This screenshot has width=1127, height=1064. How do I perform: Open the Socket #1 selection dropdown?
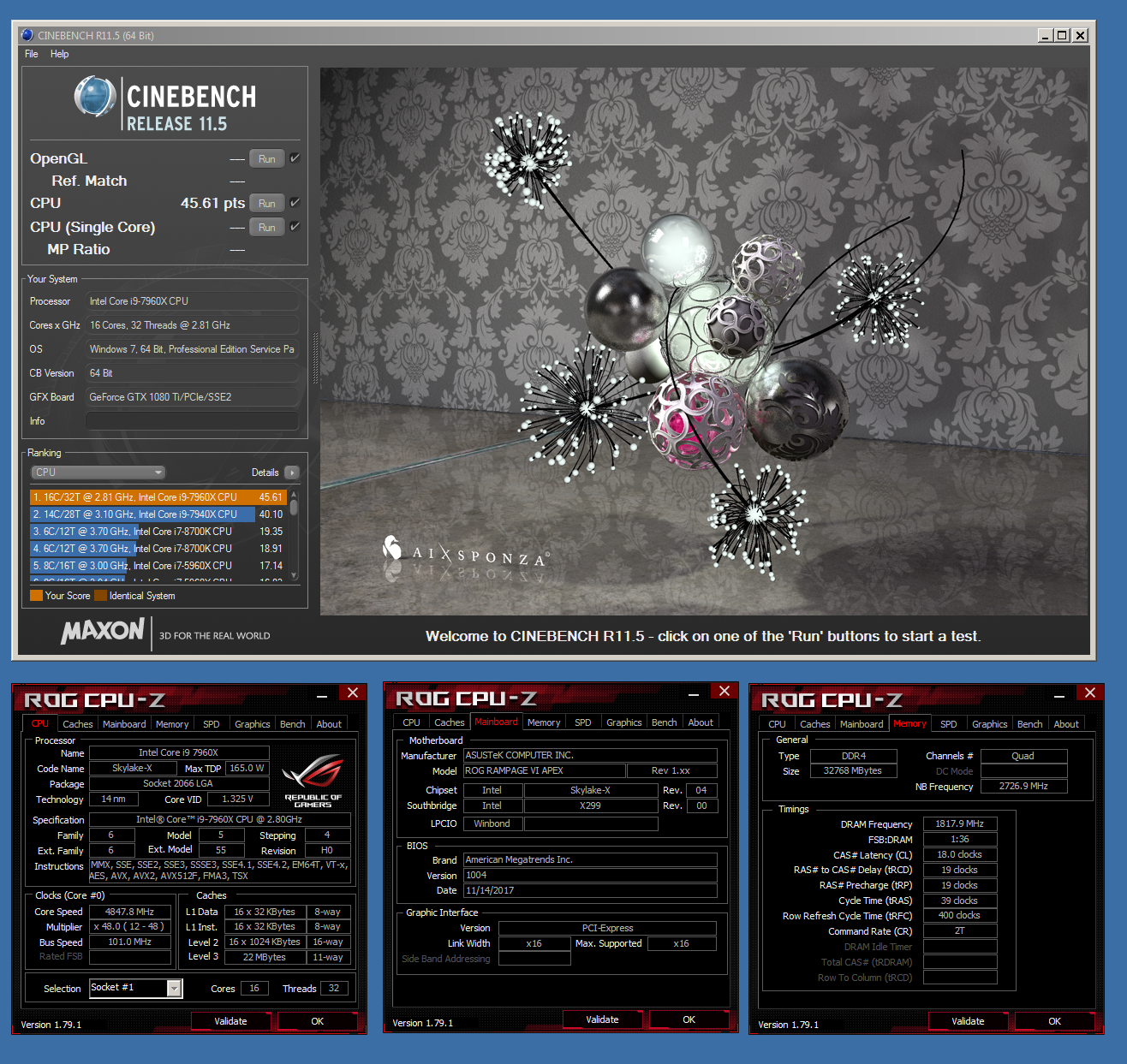pyautogui.click(x=175, y=989)
